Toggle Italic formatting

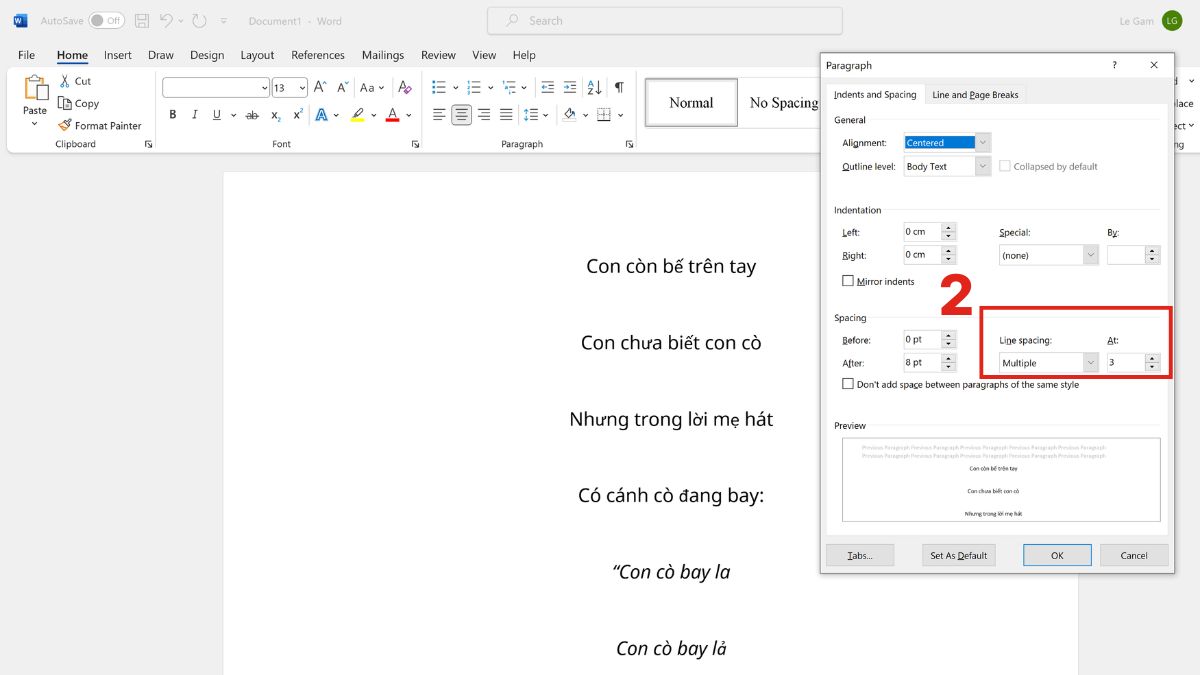195,115
